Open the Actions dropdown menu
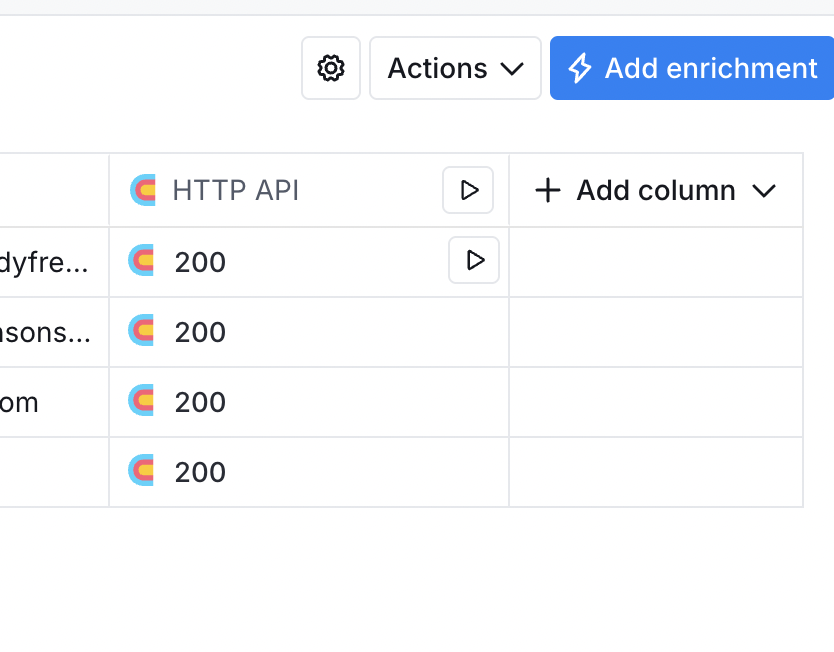Viewport: 834px width, 652px height. pos(455,68)
